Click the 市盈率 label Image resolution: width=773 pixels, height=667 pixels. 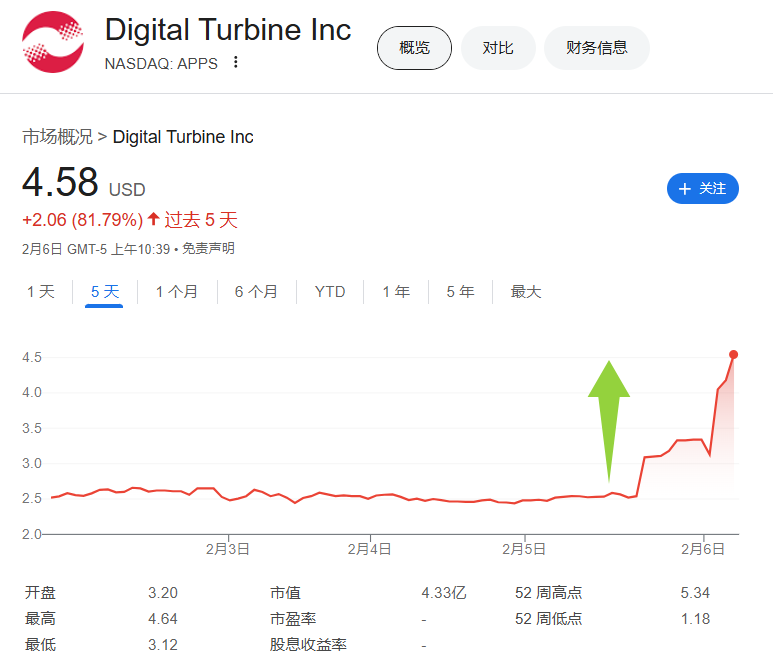click(x=293, y=618)
